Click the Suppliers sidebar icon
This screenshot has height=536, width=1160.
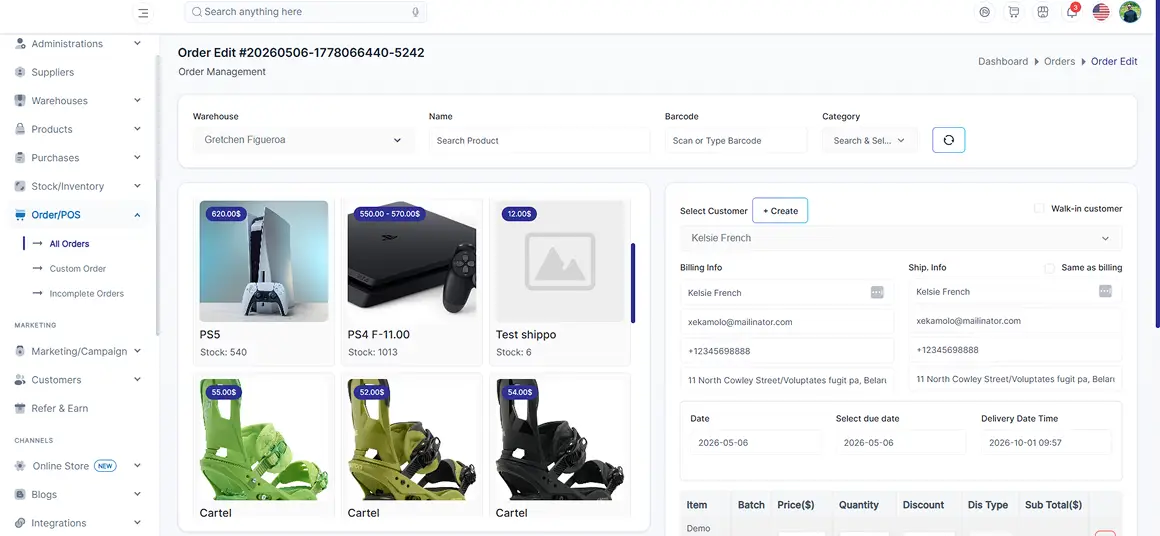coord(21,72)
